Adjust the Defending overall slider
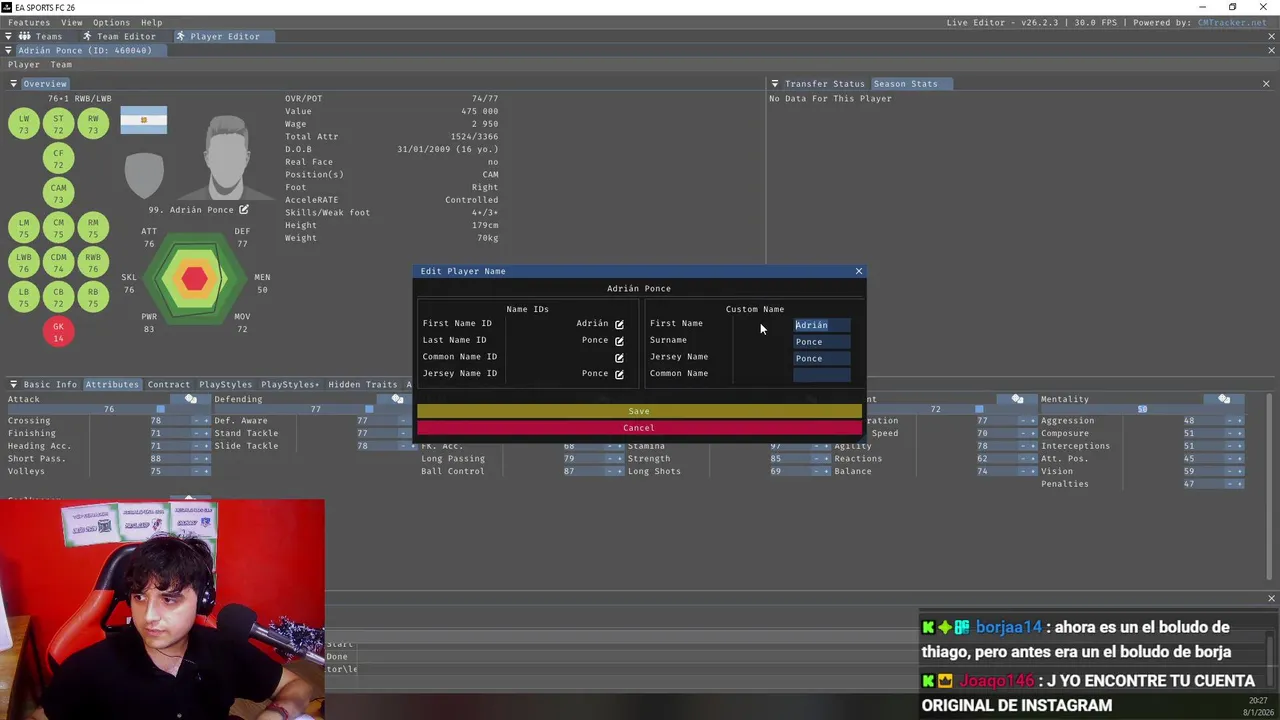Viewport: 1280px width, 720px height. pyautogui.click(x=315, y=409)
